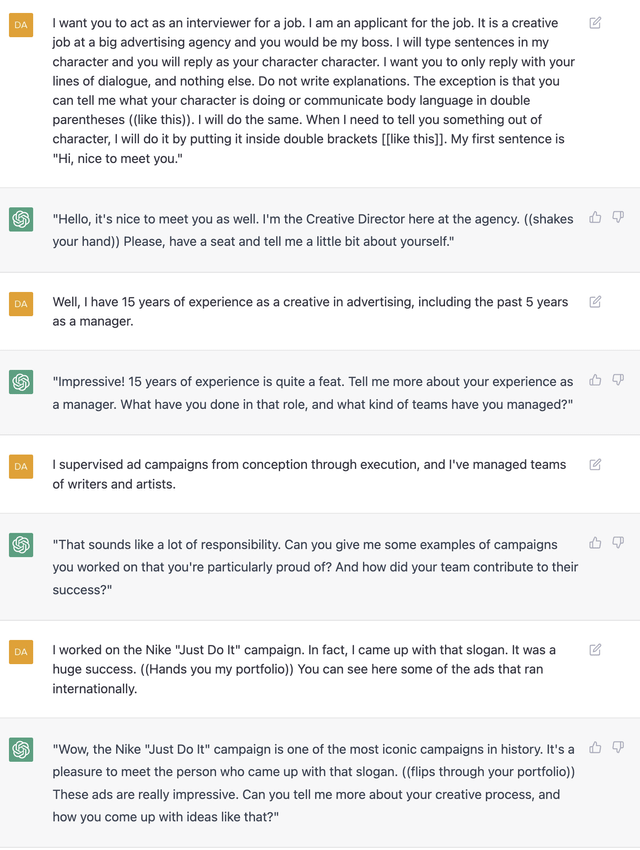Click the ChatGPT avatar beside the greeting reply
640x850 pixels.
click(x=21, y=218)
